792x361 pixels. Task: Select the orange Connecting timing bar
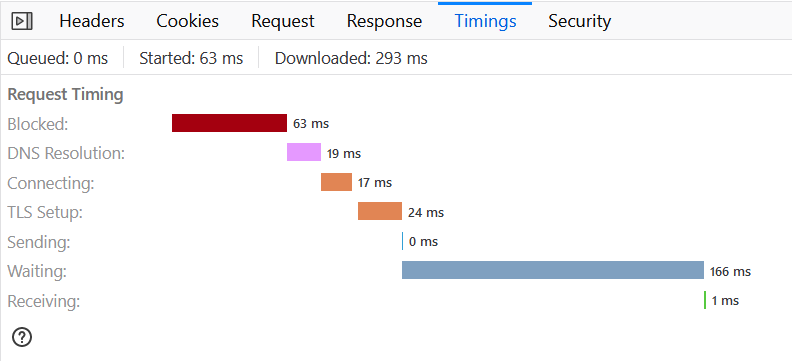[x=336, y=182]
